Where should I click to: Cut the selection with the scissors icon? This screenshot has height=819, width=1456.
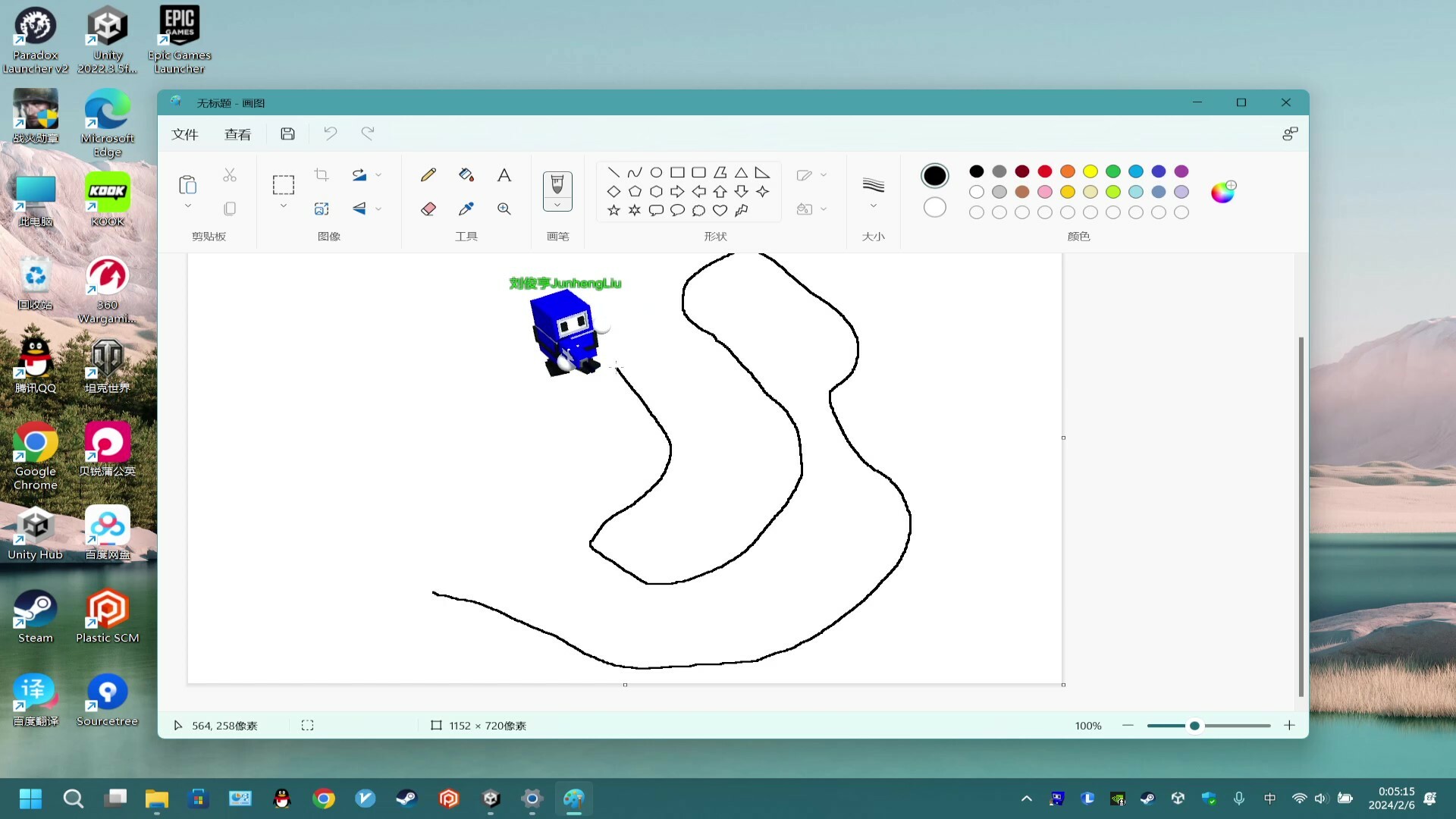230,174
